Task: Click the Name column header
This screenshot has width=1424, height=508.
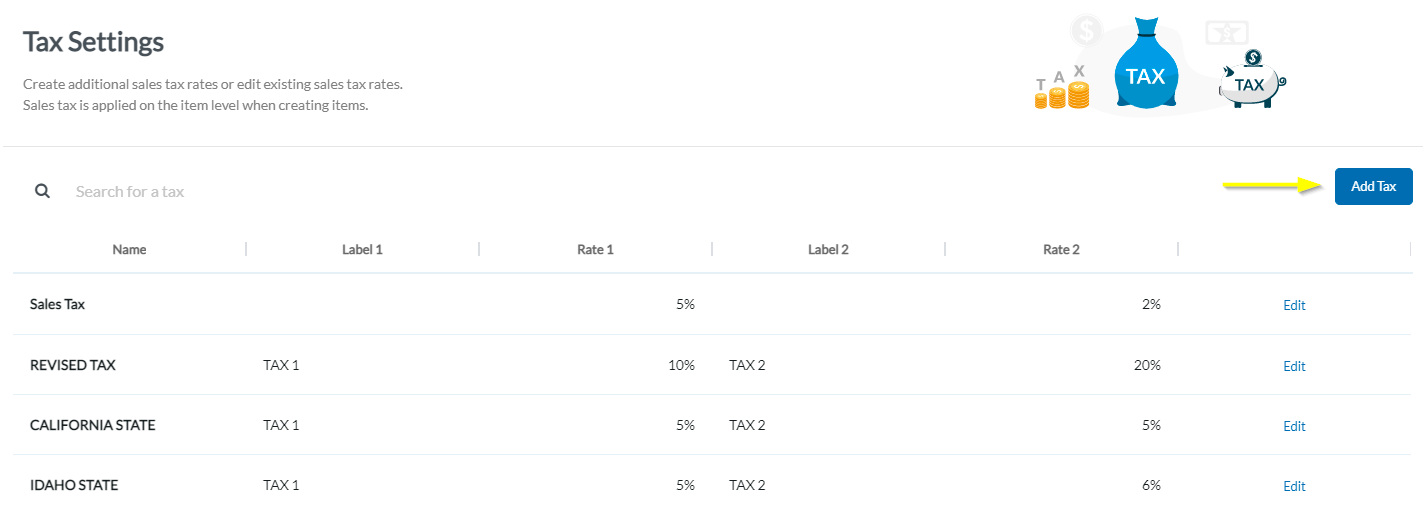Action: 129,249
